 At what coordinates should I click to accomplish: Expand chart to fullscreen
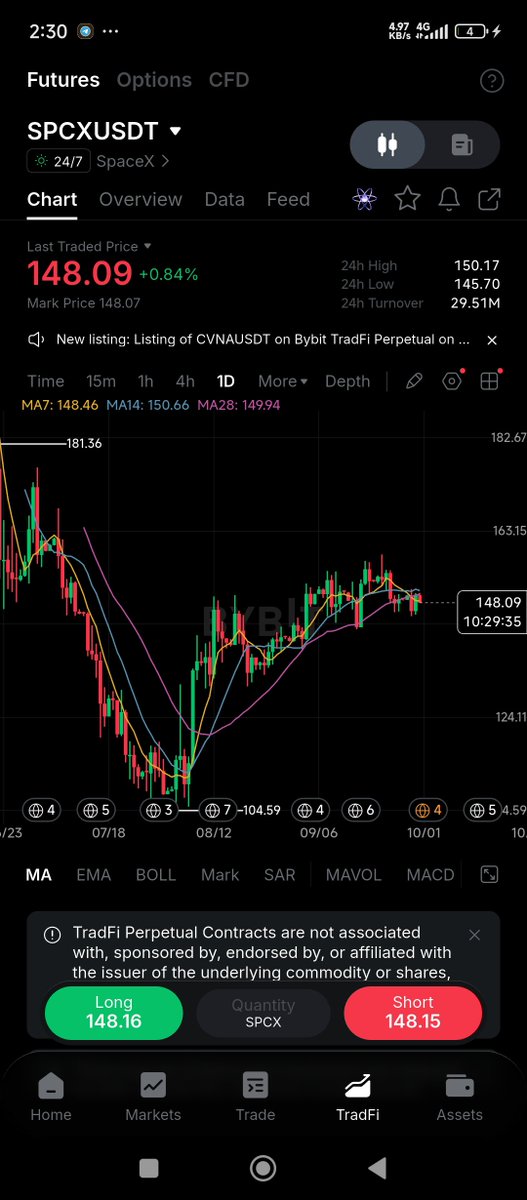(x=489, y=874)
